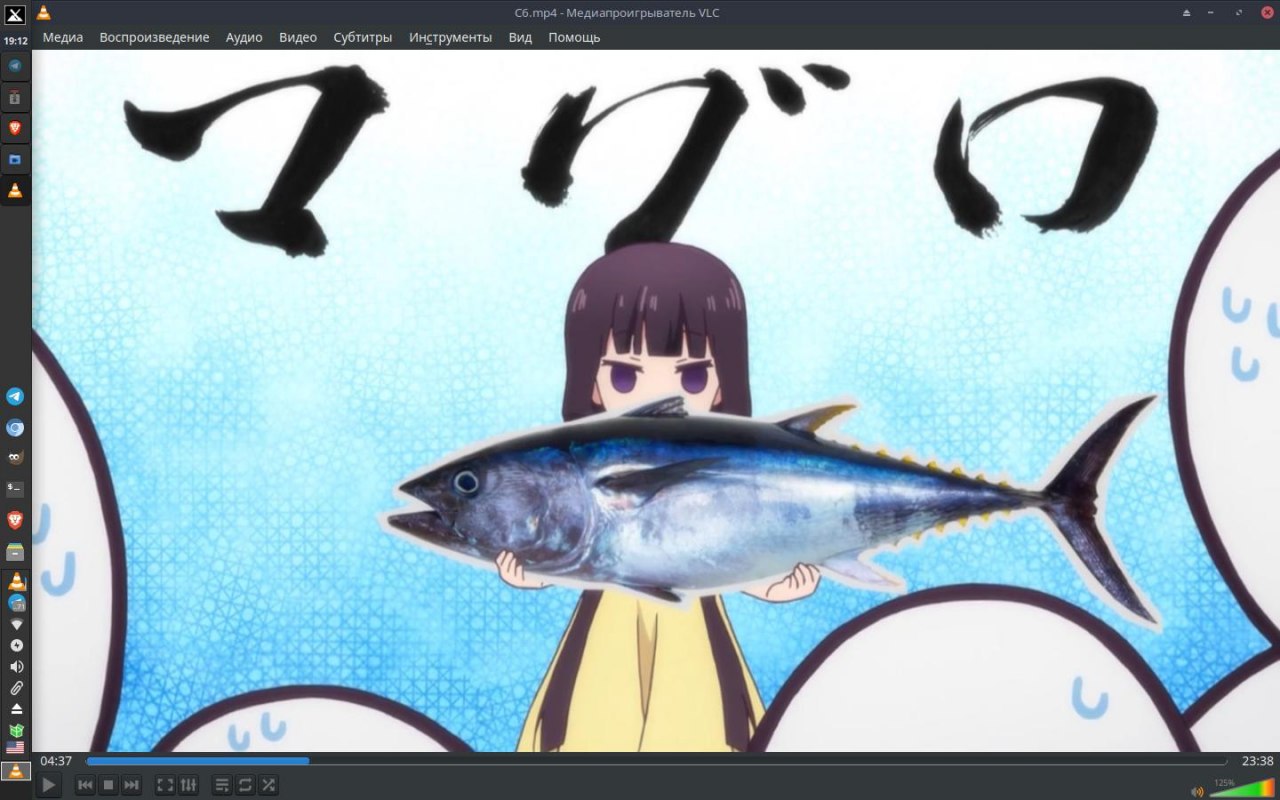Set volume on the 125% volume slider

(x=1242, y=787)
